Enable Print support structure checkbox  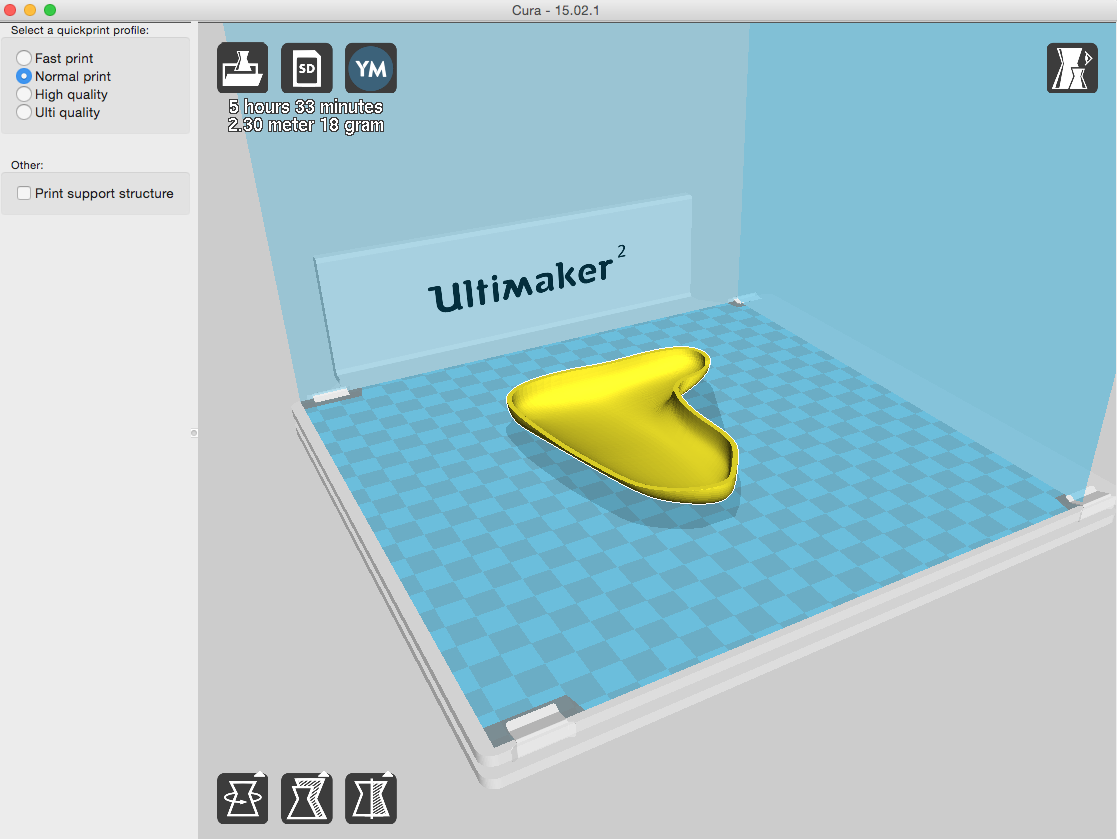click(x=24, y=193)
